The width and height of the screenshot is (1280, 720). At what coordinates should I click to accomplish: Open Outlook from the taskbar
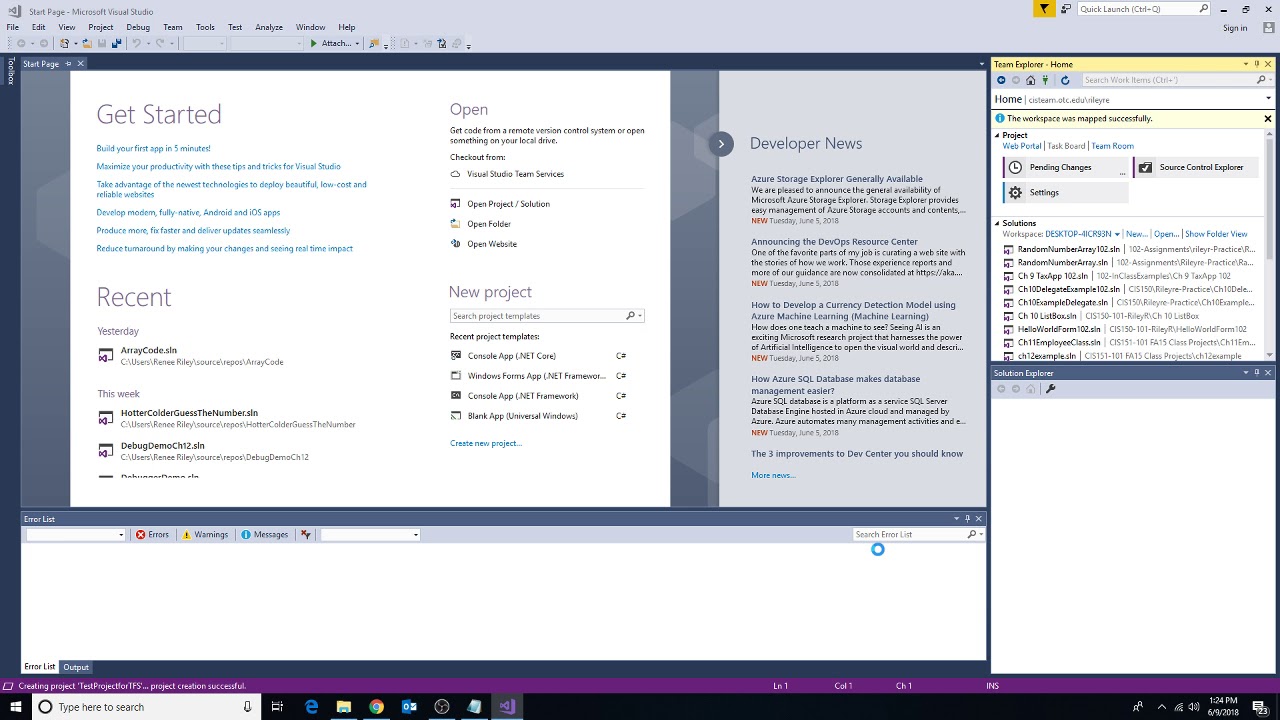(x=409, y=707)
